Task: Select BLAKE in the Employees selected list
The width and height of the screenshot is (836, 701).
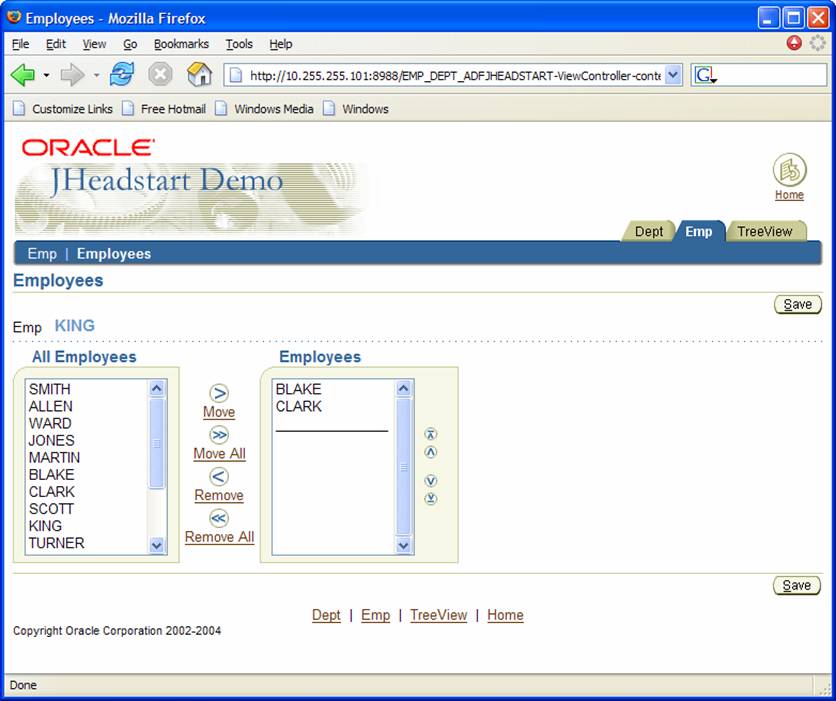Action: tap(298, 389)
